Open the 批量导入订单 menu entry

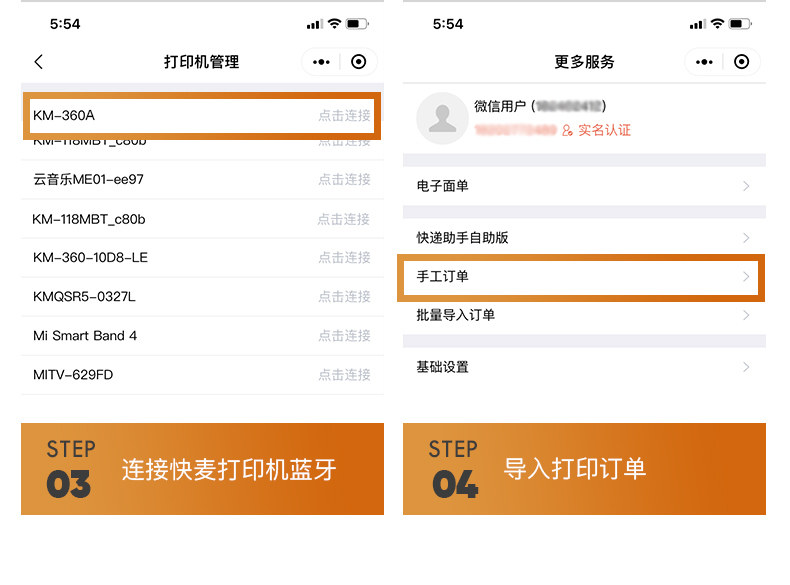point(584,315)
